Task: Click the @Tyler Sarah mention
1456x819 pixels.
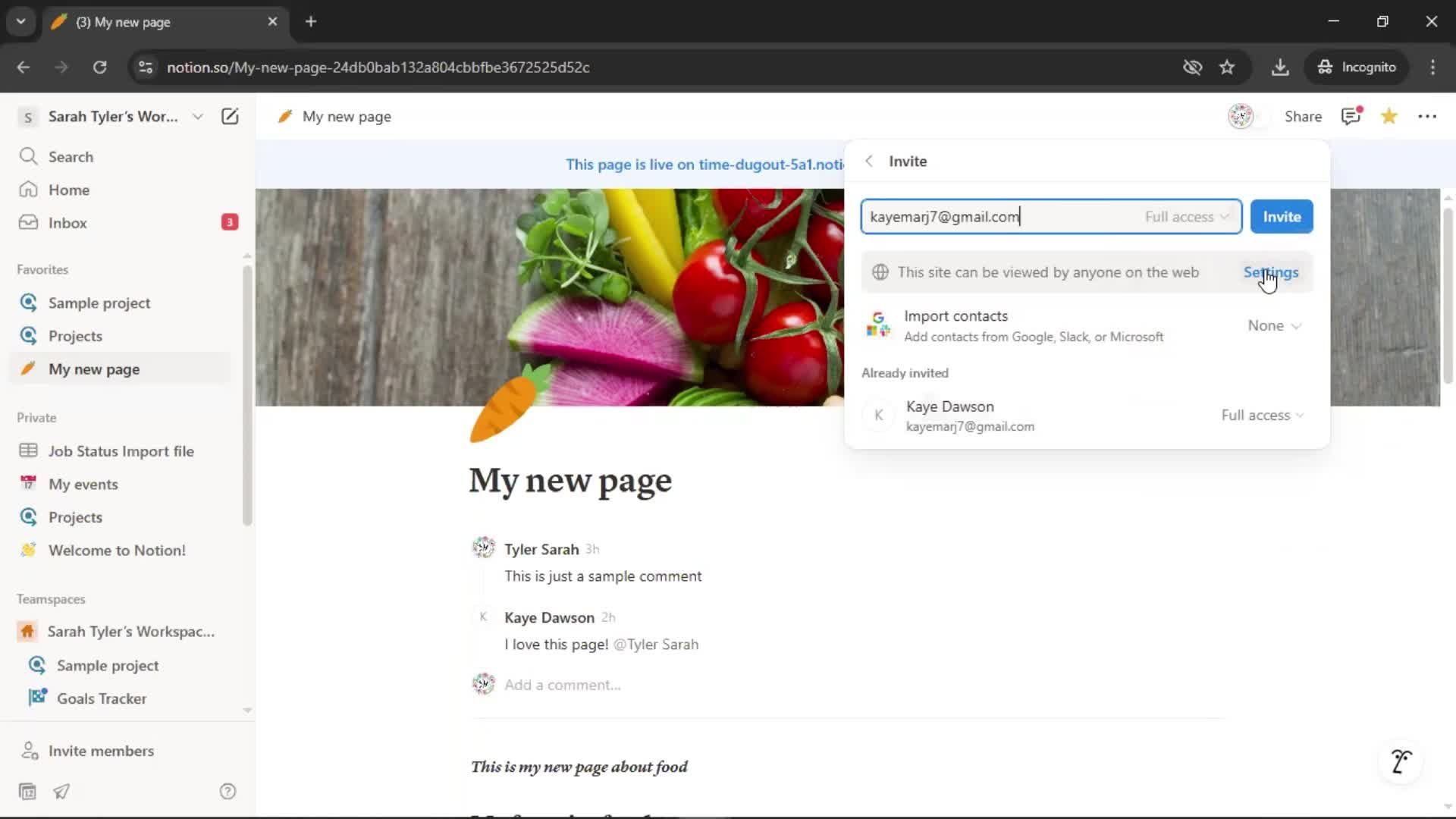Action: [655, 645]
